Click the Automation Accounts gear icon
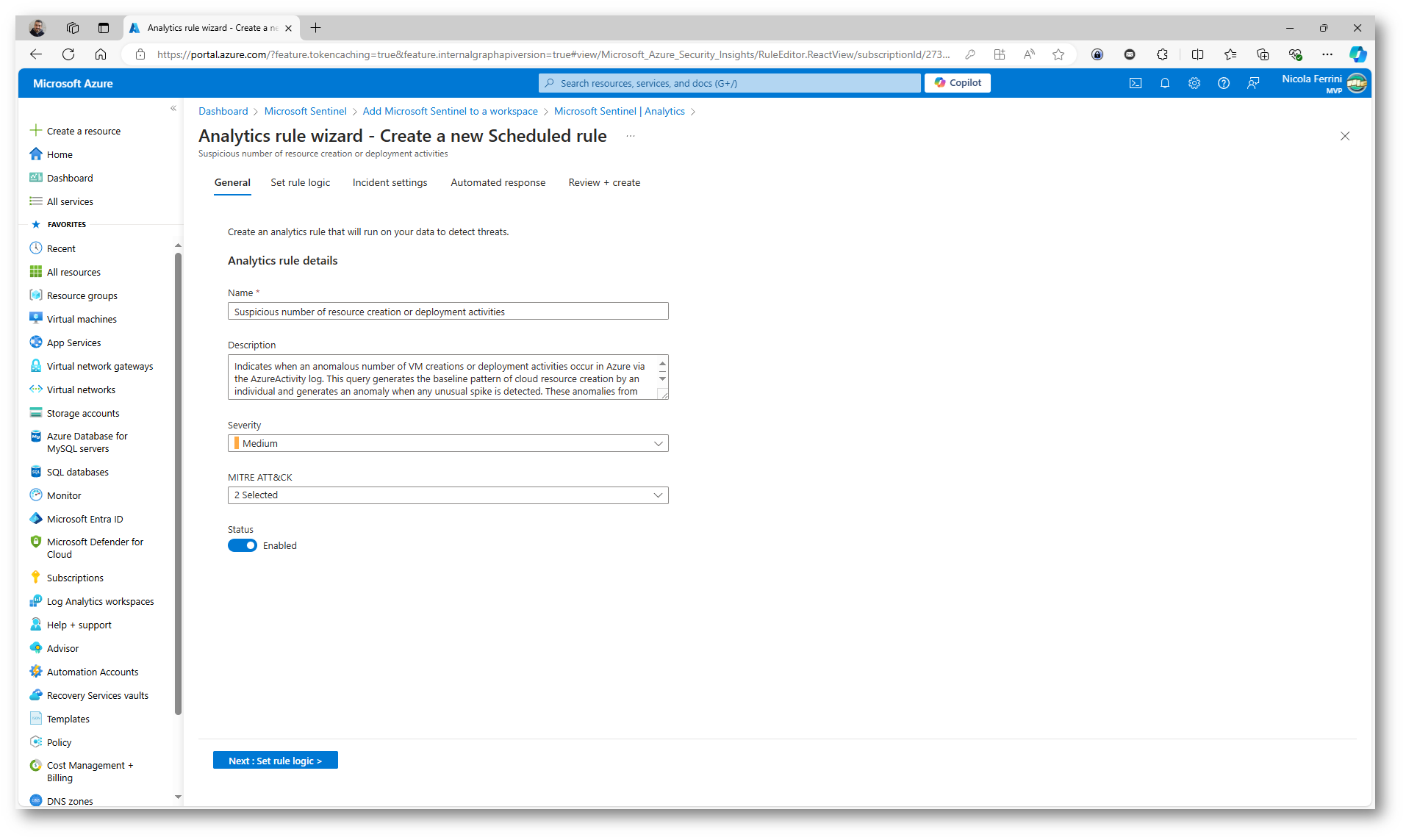Viewport: 1406px width, 840px height. pyautogui.click(x=35, y=671)
